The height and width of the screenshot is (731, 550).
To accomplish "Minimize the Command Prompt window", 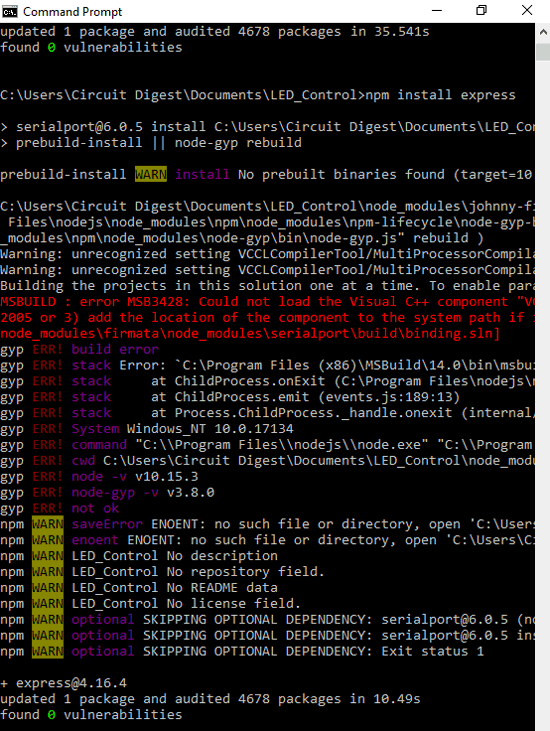I will point(437,11).
